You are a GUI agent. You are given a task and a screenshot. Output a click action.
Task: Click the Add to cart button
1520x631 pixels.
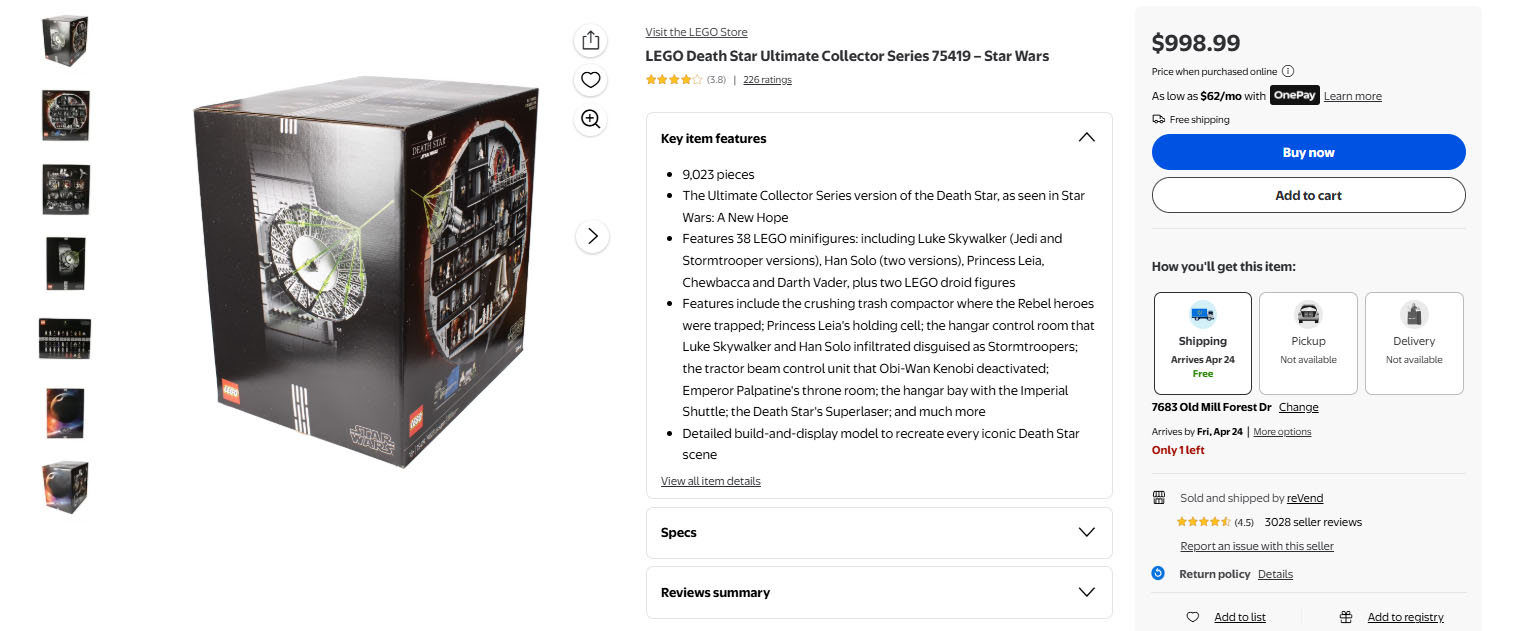pos(1308,195)
